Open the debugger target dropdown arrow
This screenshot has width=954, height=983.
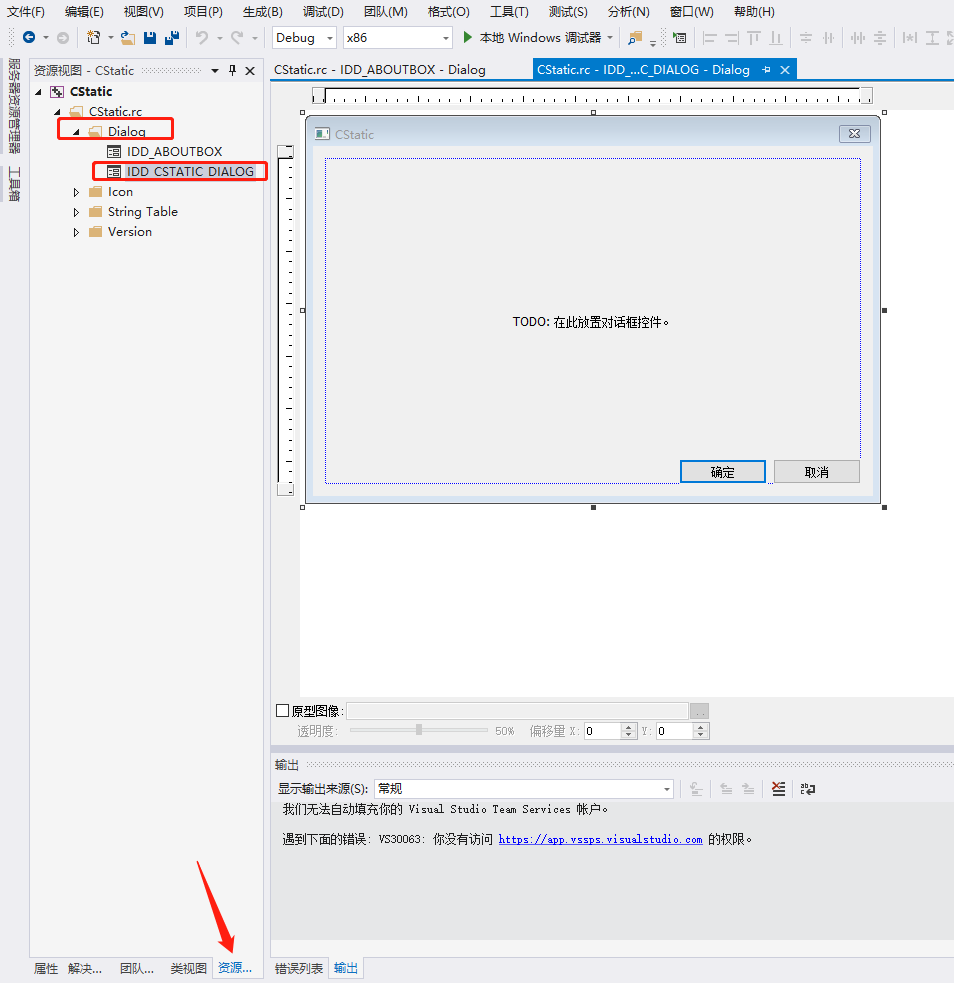point(610,38)
